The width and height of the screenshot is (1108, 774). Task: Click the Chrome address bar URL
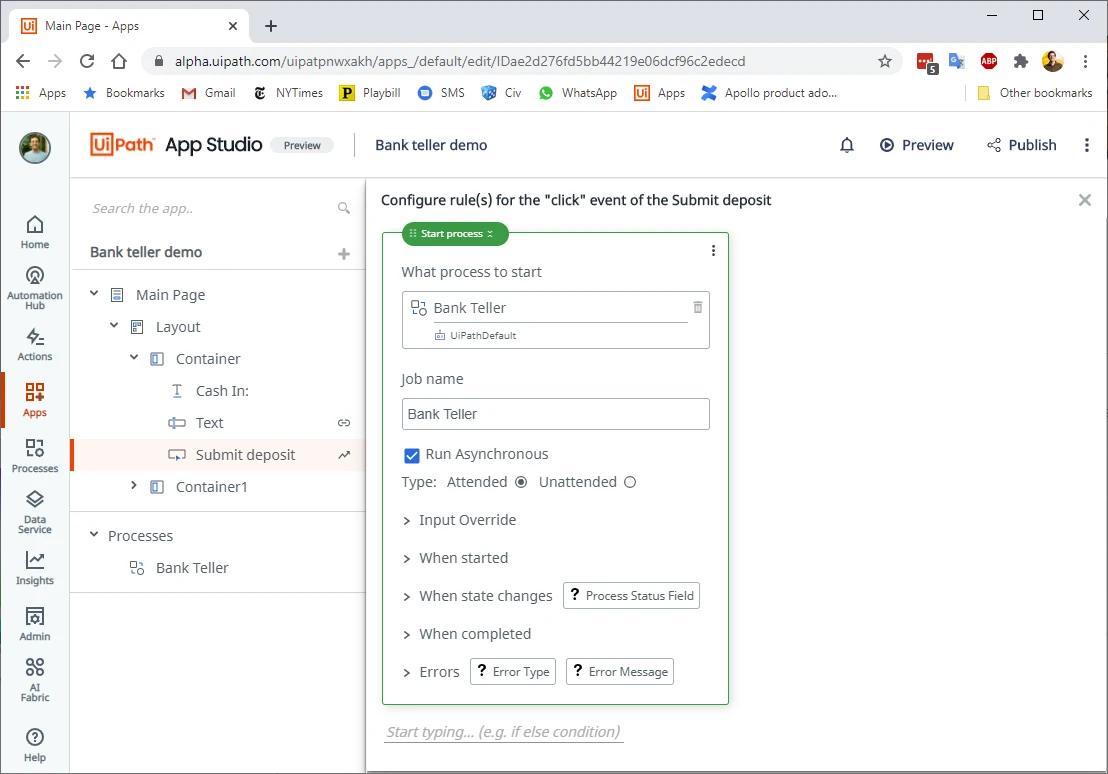[460, 61]
